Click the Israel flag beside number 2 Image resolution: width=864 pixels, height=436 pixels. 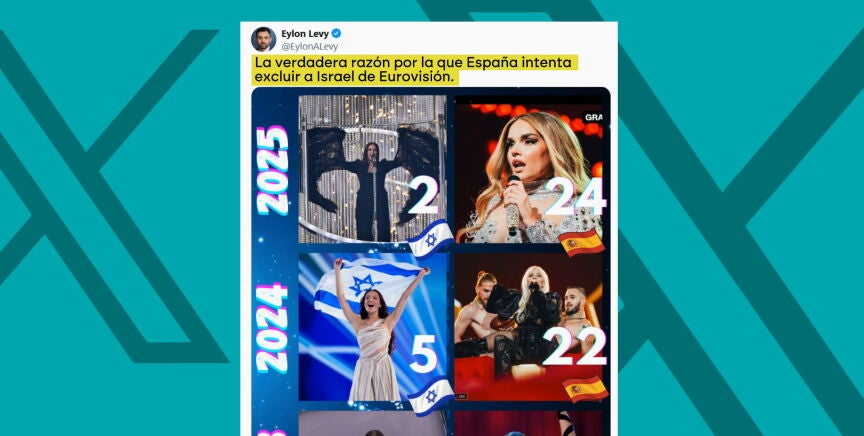pyautogui.click(x=431, y=239)
